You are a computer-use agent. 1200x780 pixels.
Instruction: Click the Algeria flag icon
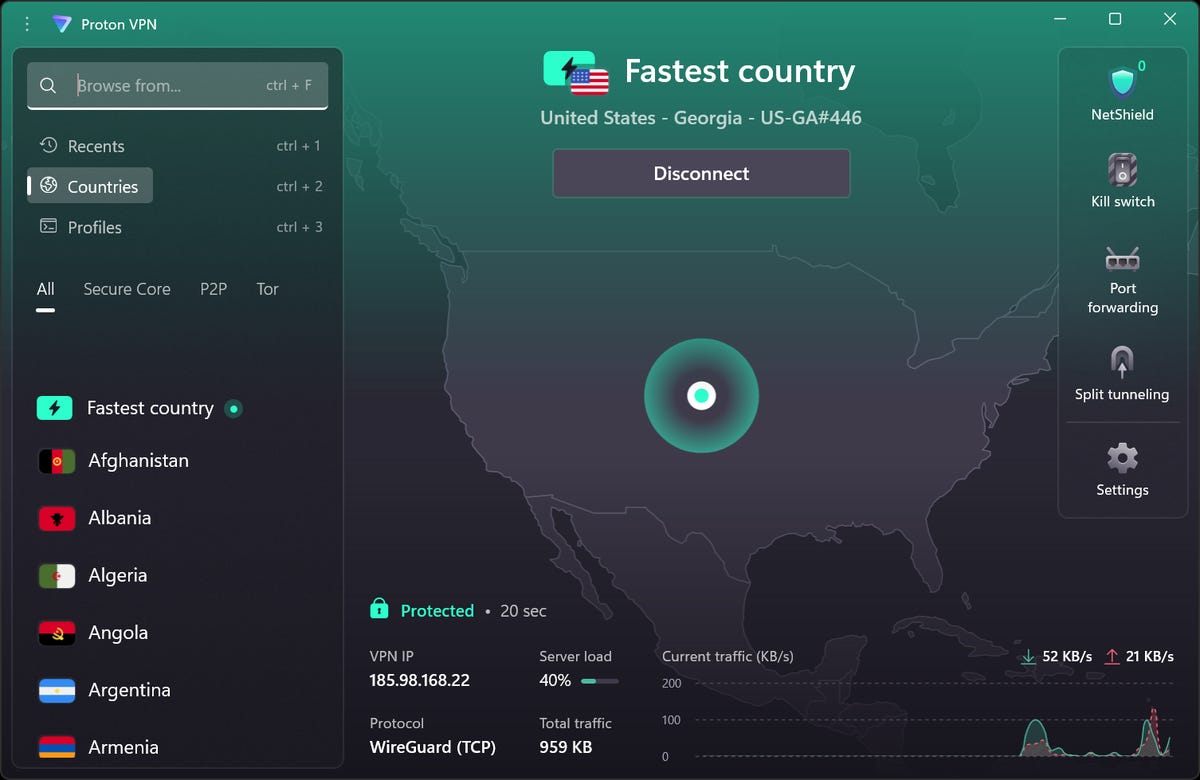pos(57,576)
